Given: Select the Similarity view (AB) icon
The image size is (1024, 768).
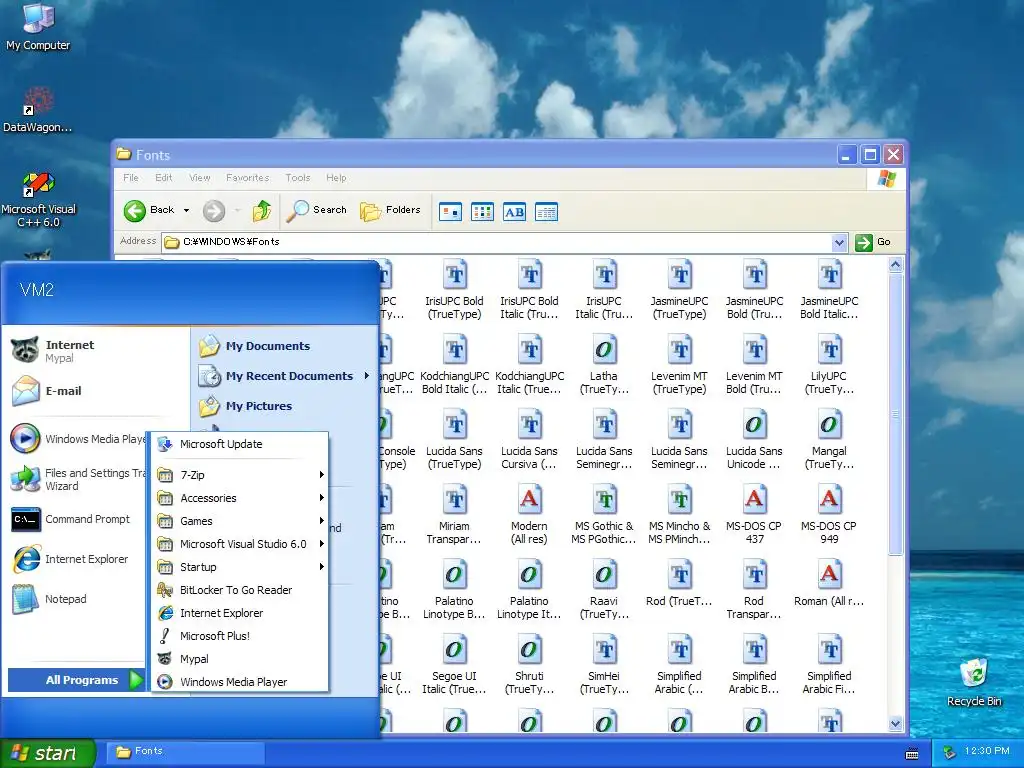Looking at the screenshot, I should click(x=514, y=212).
